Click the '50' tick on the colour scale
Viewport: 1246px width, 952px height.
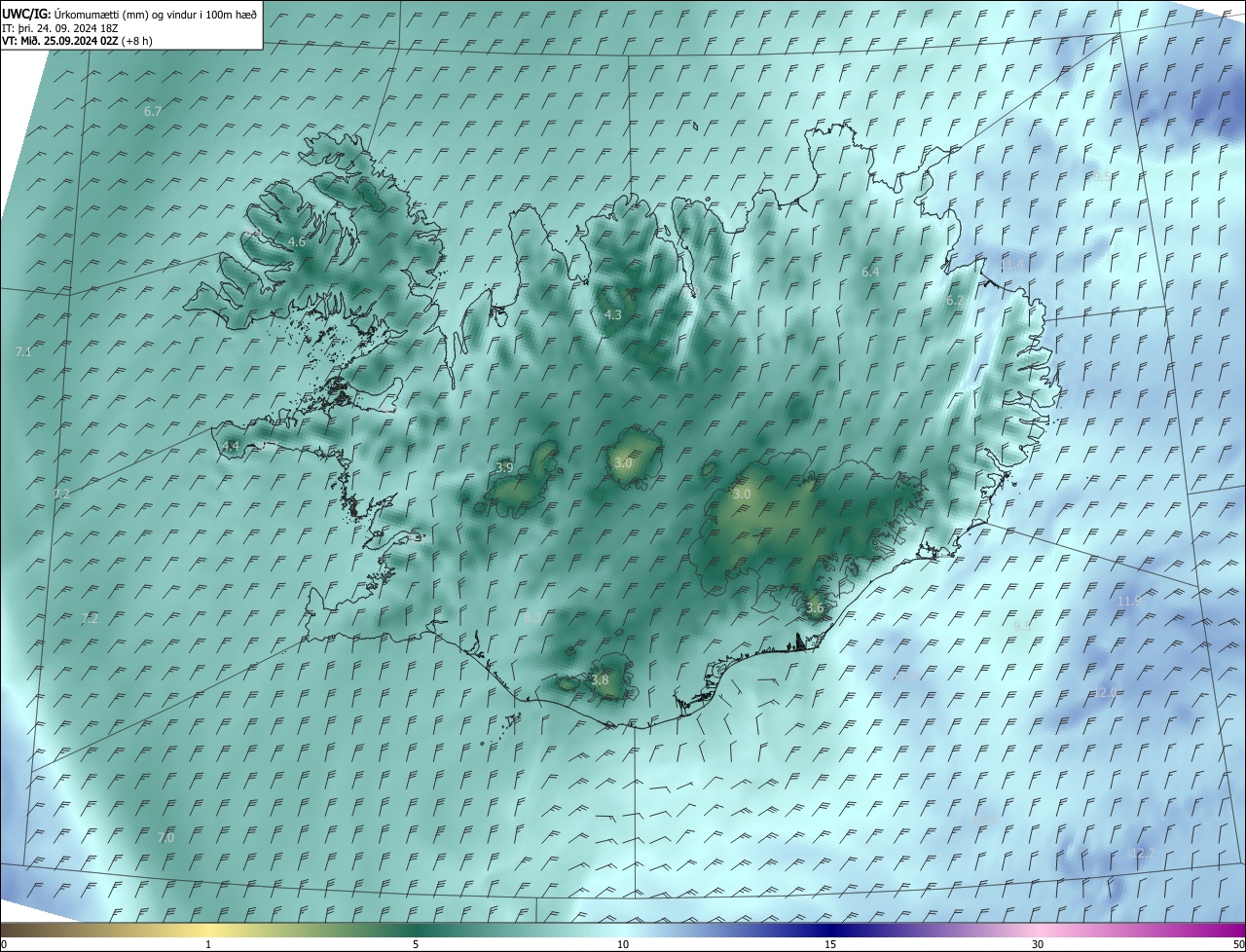tap(1238, 944)
